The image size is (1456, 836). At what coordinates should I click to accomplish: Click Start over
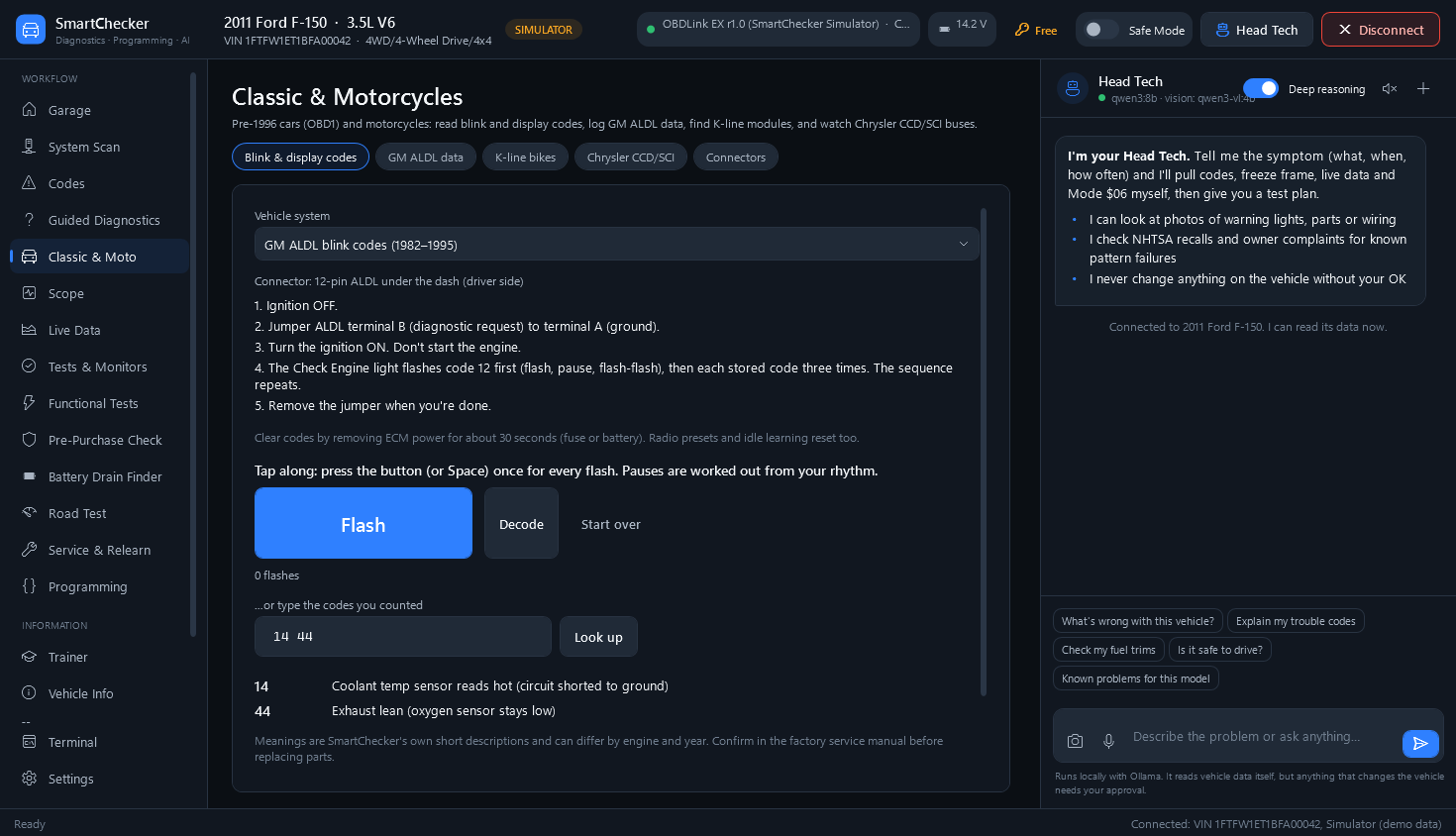pos(611,524)
